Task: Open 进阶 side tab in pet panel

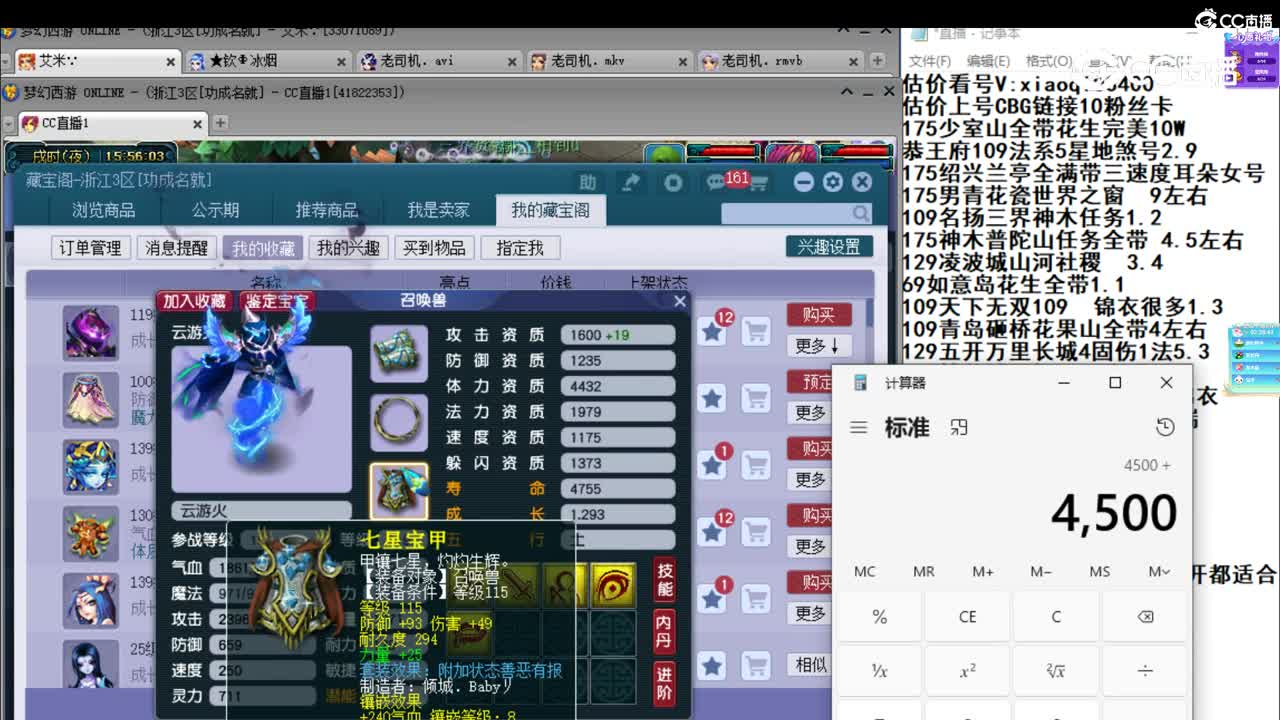Action: (665, 683)
